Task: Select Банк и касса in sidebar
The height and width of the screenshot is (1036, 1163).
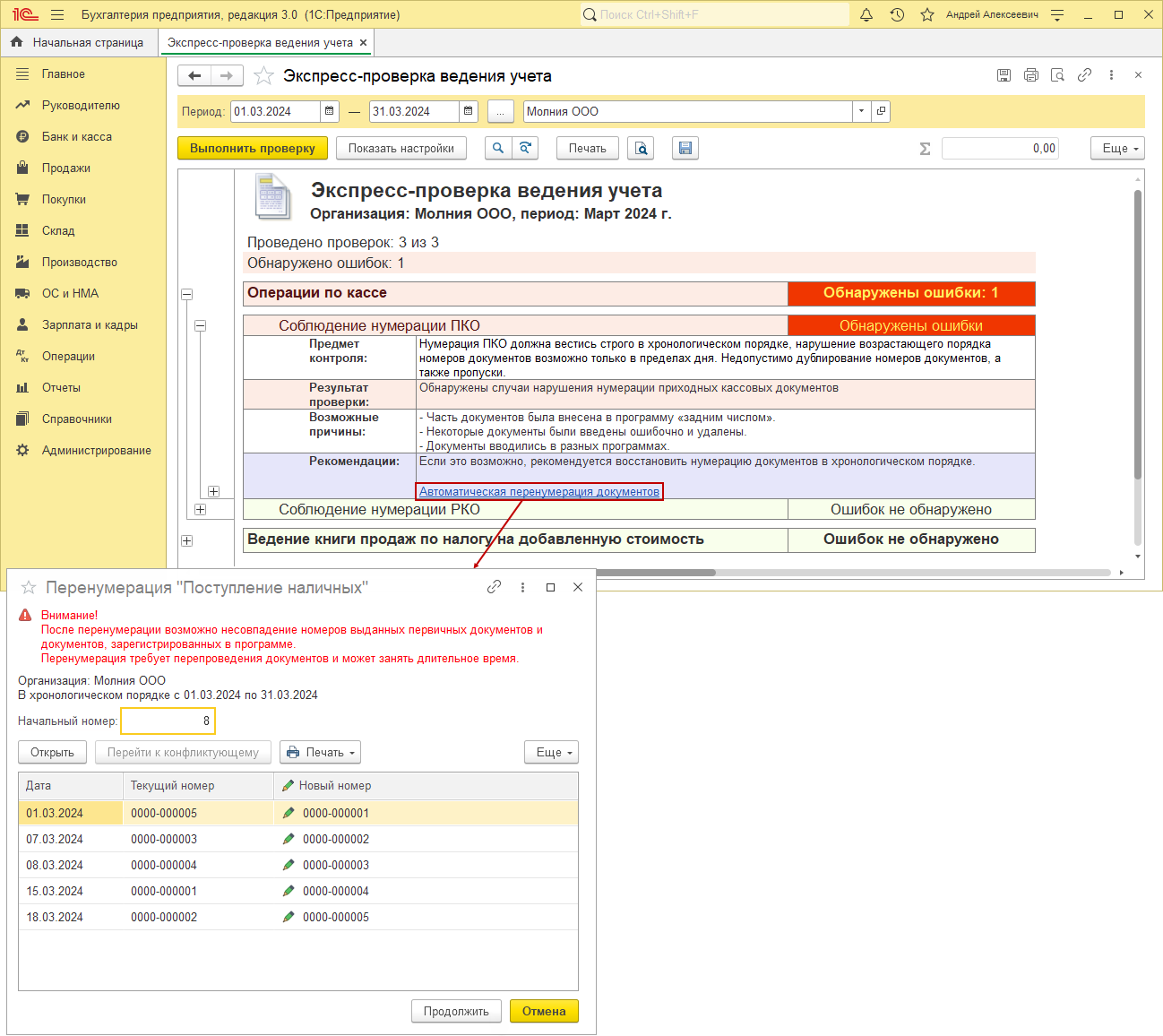Action: pos(83,136)
